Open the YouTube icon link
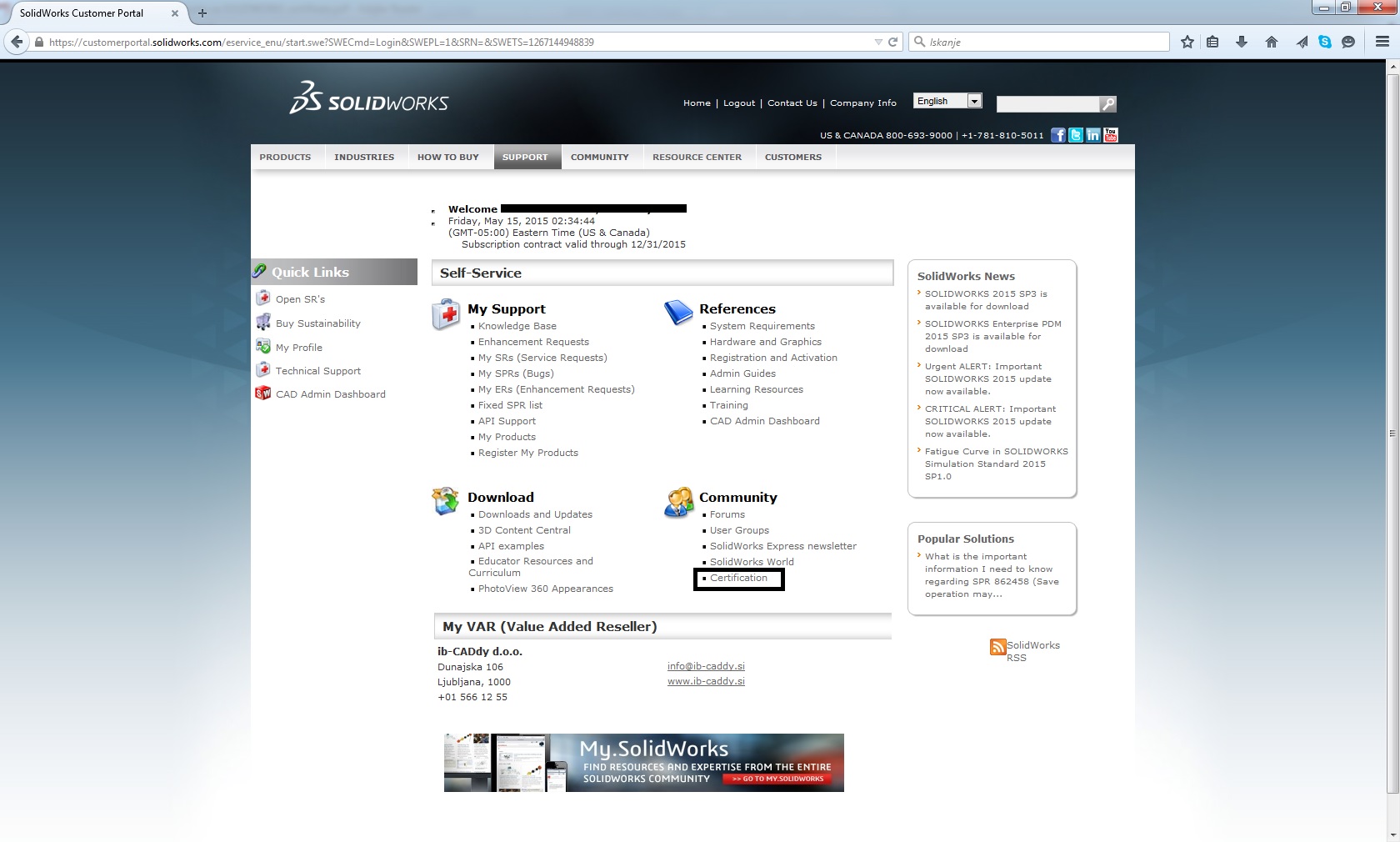The image size is (1400, 842). tap(1111, 135)
